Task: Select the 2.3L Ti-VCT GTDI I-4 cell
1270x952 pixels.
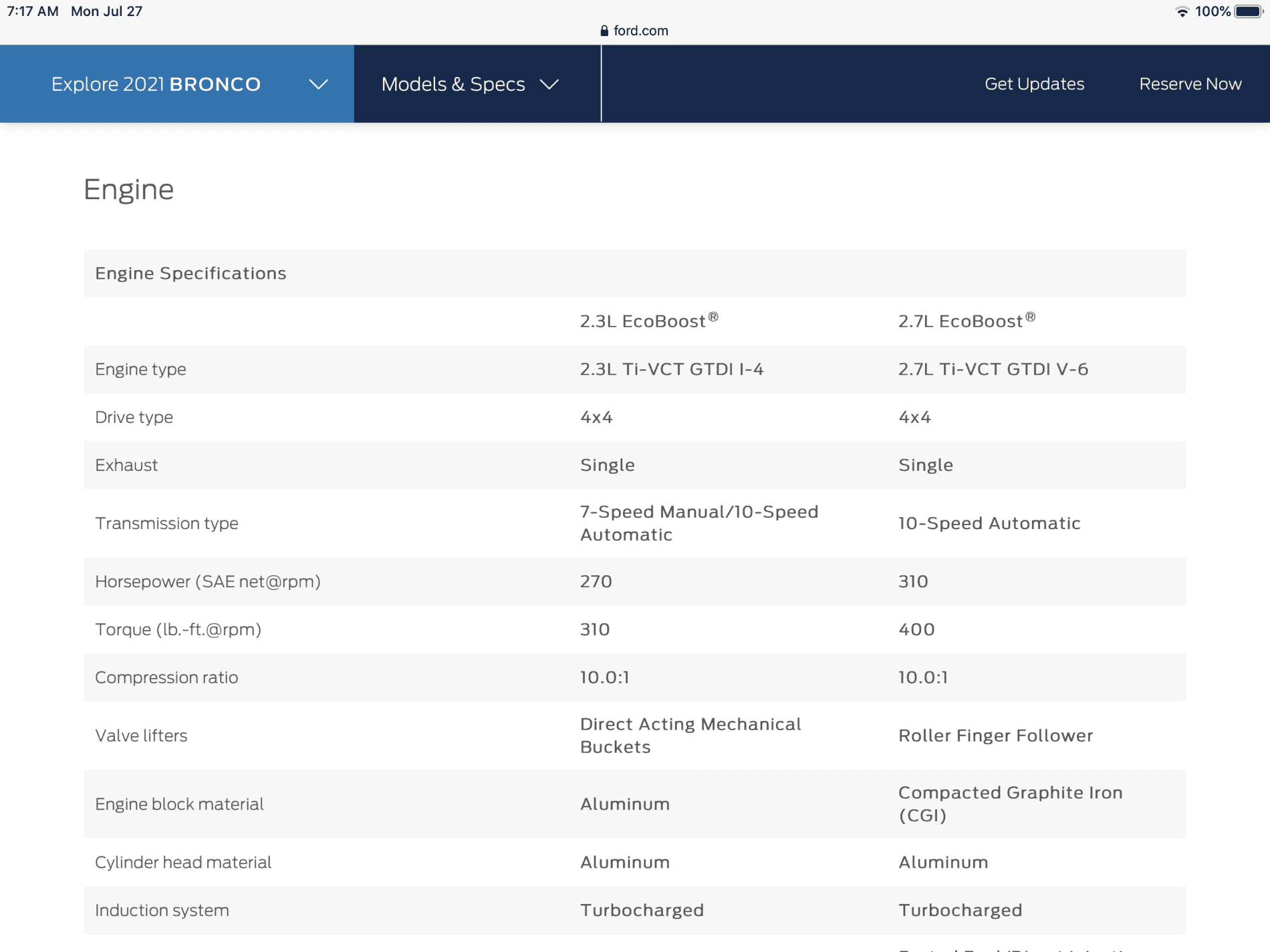Action: click(672, 369)
